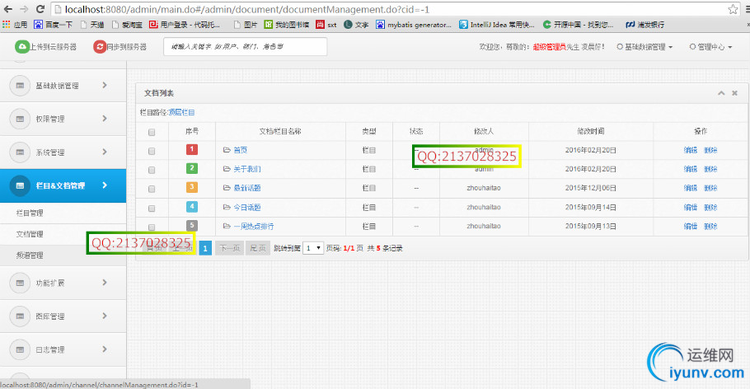
Task: Click the red sync to server icon
Action: tap(99, 46)
